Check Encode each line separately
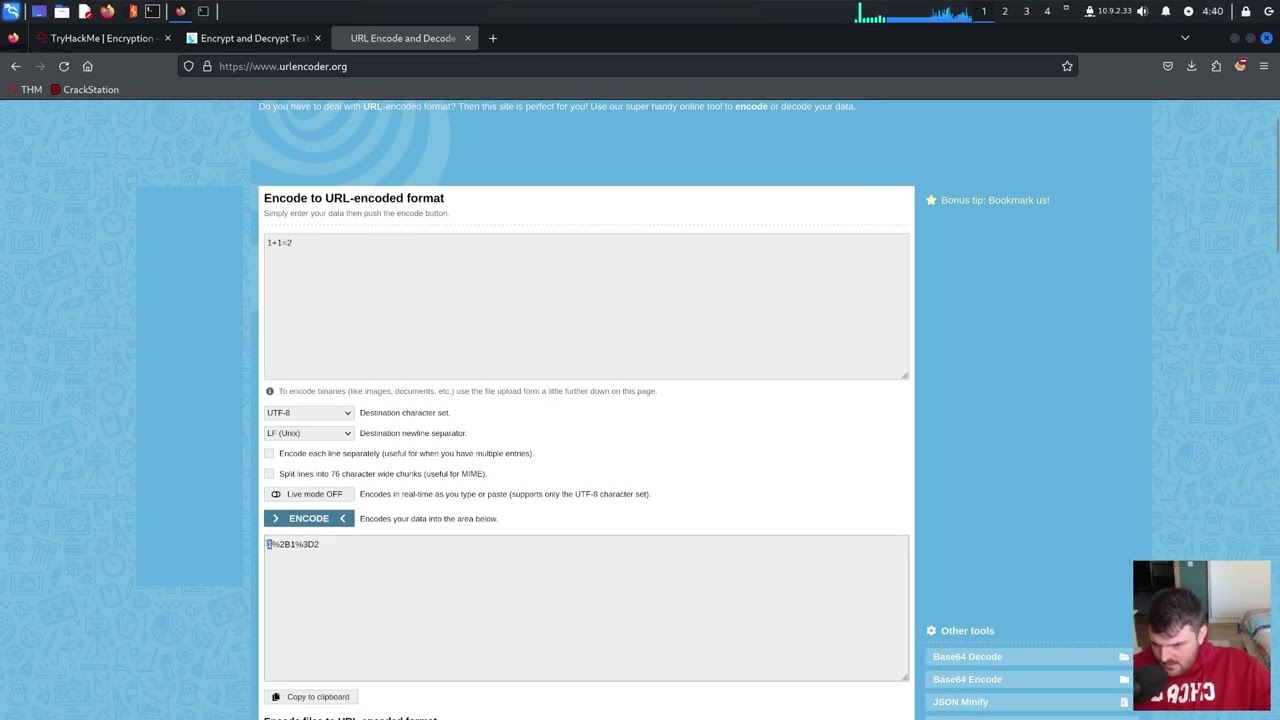Image resolution: width=1280 pixels, height=720 pixels. point(269,454)
